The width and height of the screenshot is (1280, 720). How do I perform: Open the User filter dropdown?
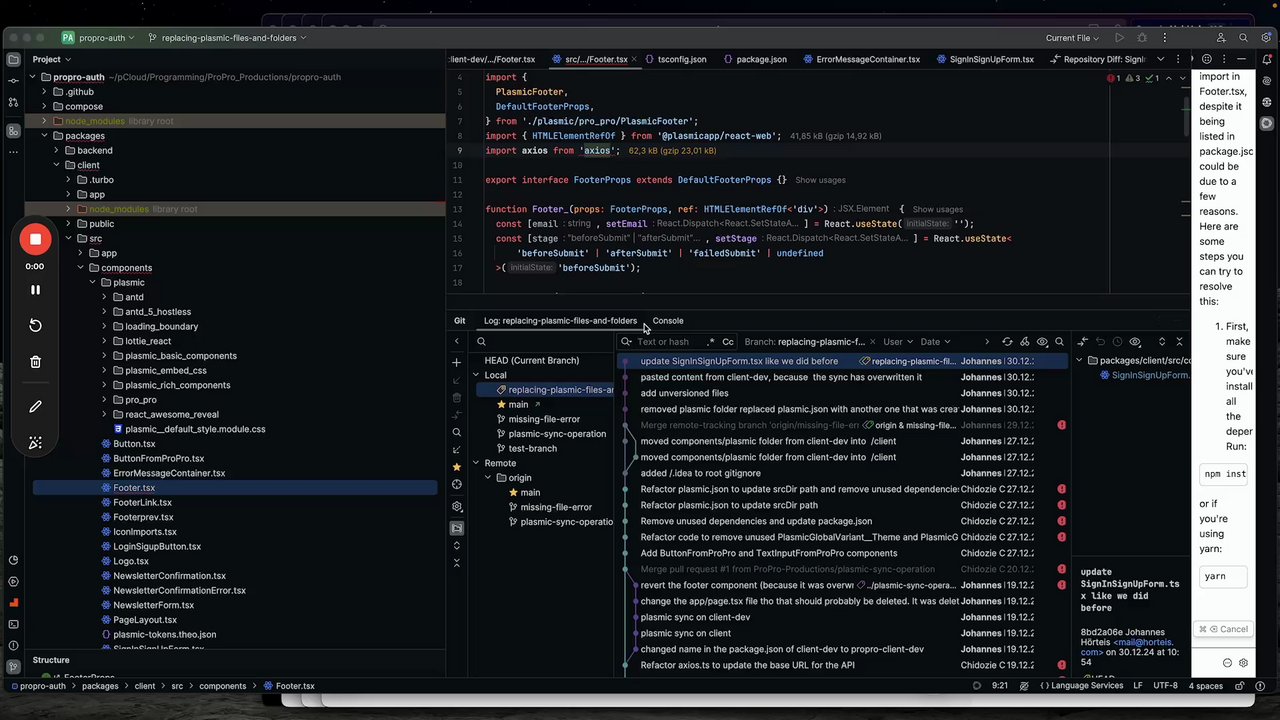[x=896, y=342]
